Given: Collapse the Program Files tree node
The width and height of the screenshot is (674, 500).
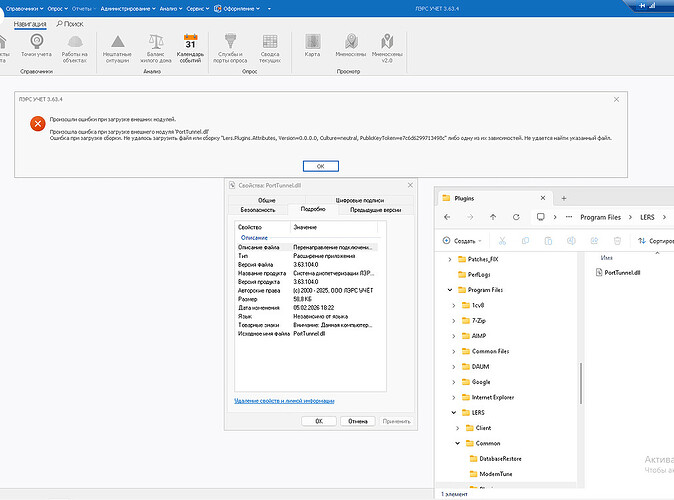Looking at the screenshot, I should point(449,289).
